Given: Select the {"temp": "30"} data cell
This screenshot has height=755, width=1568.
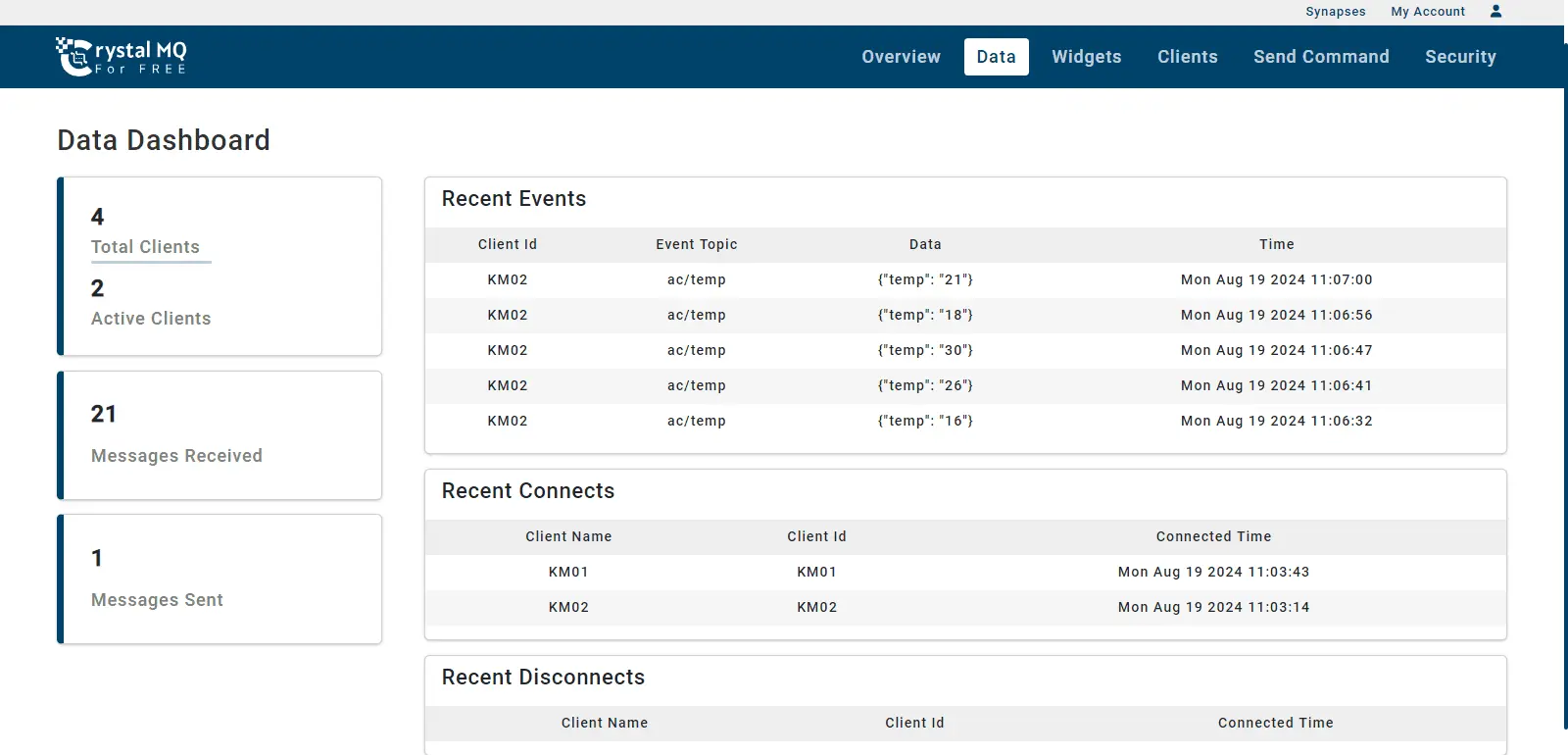Looking at the screenshot, I should pyautogui.click(x=925, y=350).
